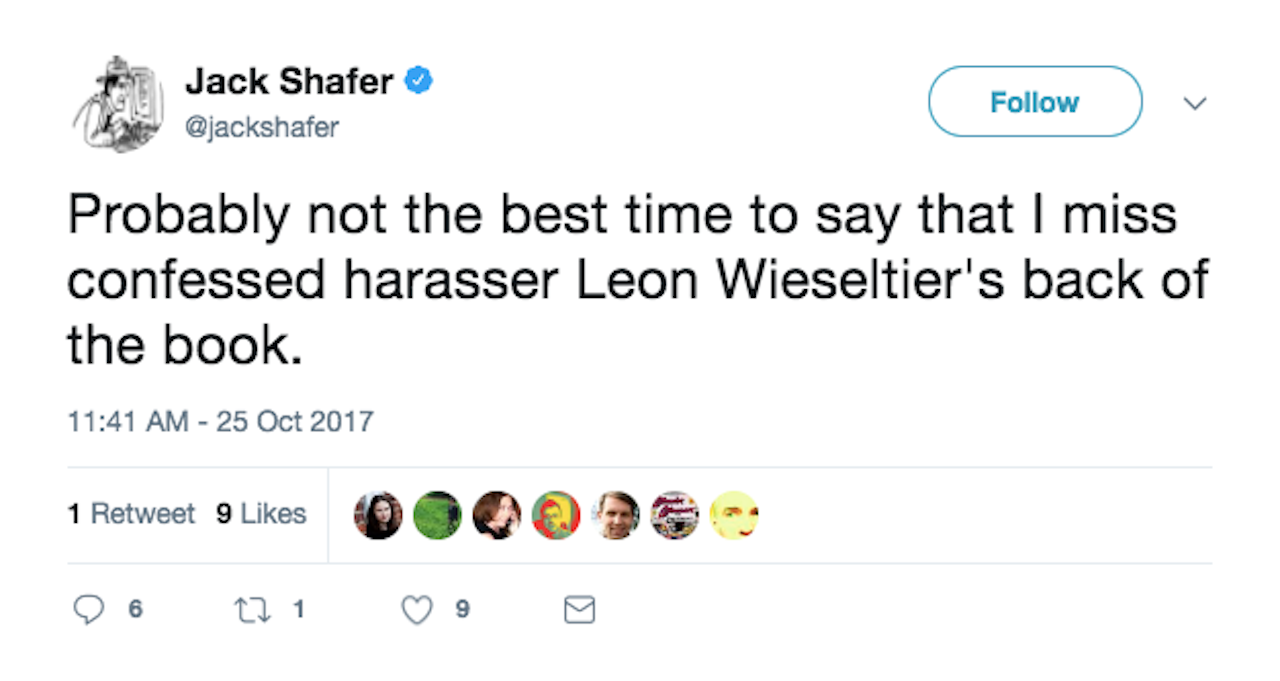Expand the tweet options chevron
The height and width of the screenshot is (681, 1280).
click(x=1194, y=103)
